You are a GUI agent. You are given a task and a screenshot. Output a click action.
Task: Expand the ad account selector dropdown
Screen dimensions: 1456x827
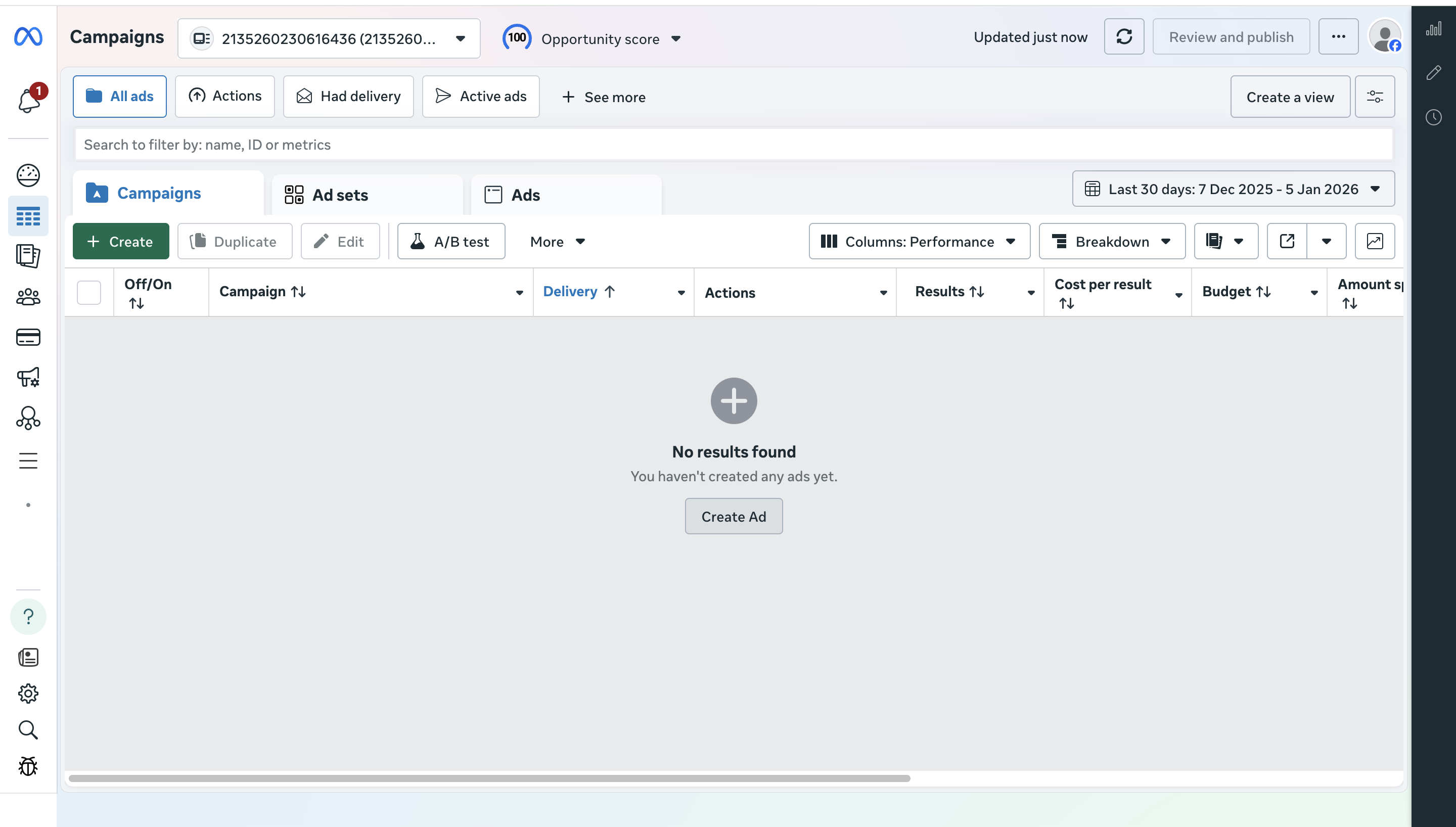click(329, 38)
